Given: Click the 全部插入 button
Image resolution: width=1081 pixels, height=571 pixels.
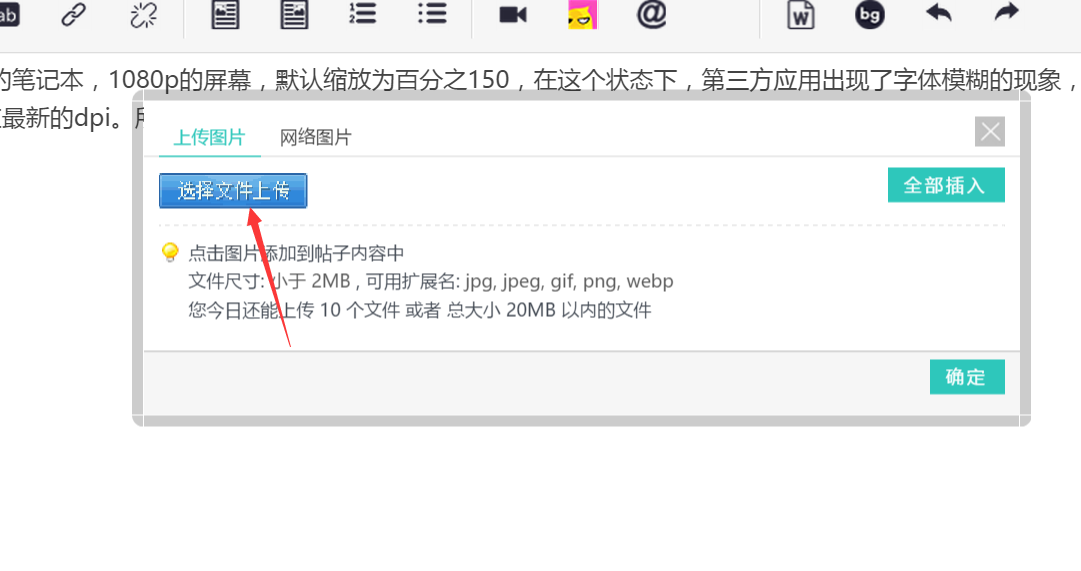Looking at the screenshot, I should click(946, 185).
